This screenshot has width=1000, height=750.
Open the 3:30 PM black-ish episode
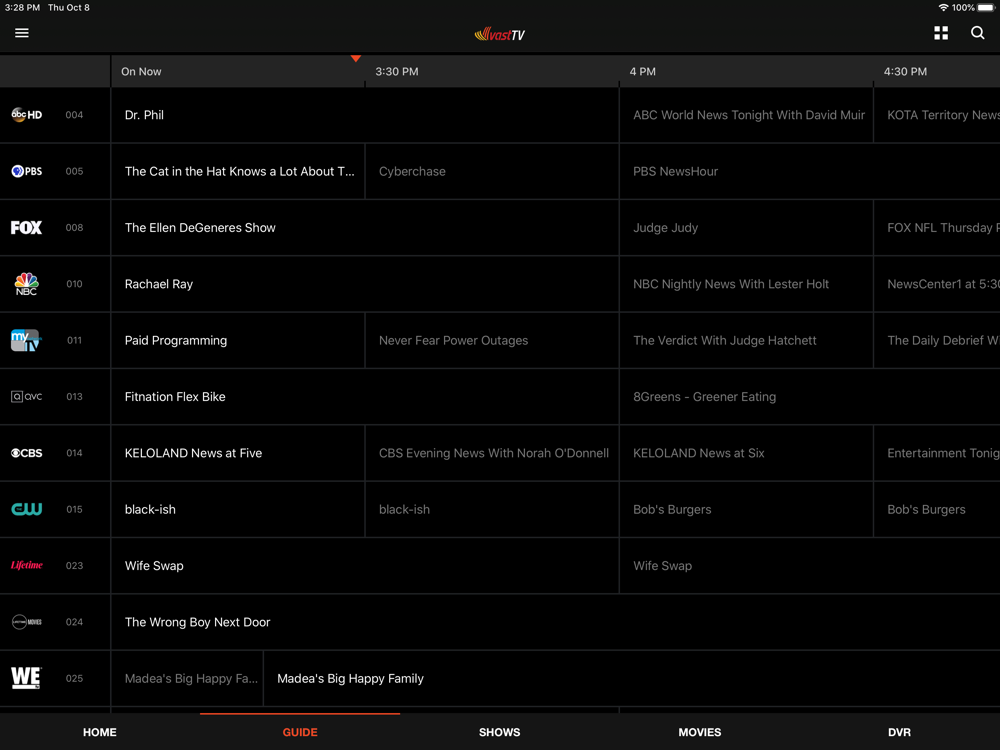(x=492, y=509)
